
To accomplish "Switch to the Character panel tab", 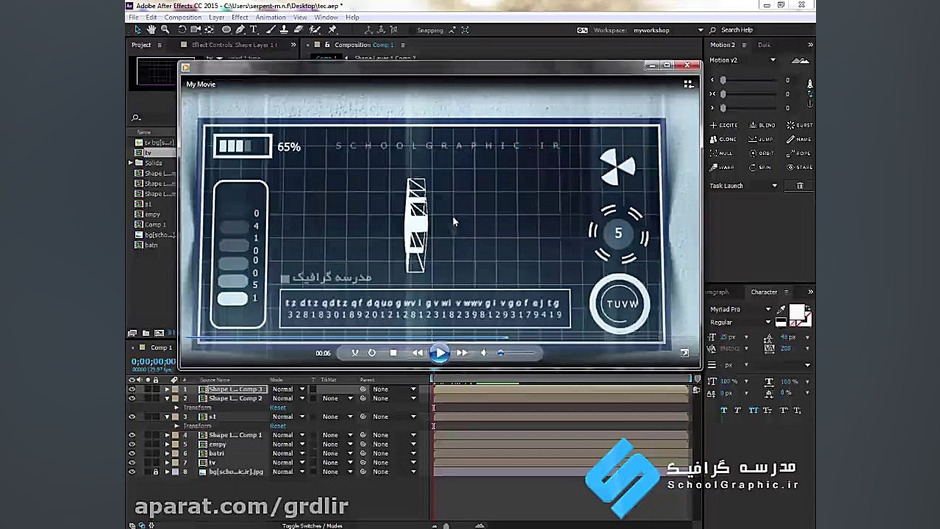I will (x=764, y=292).
